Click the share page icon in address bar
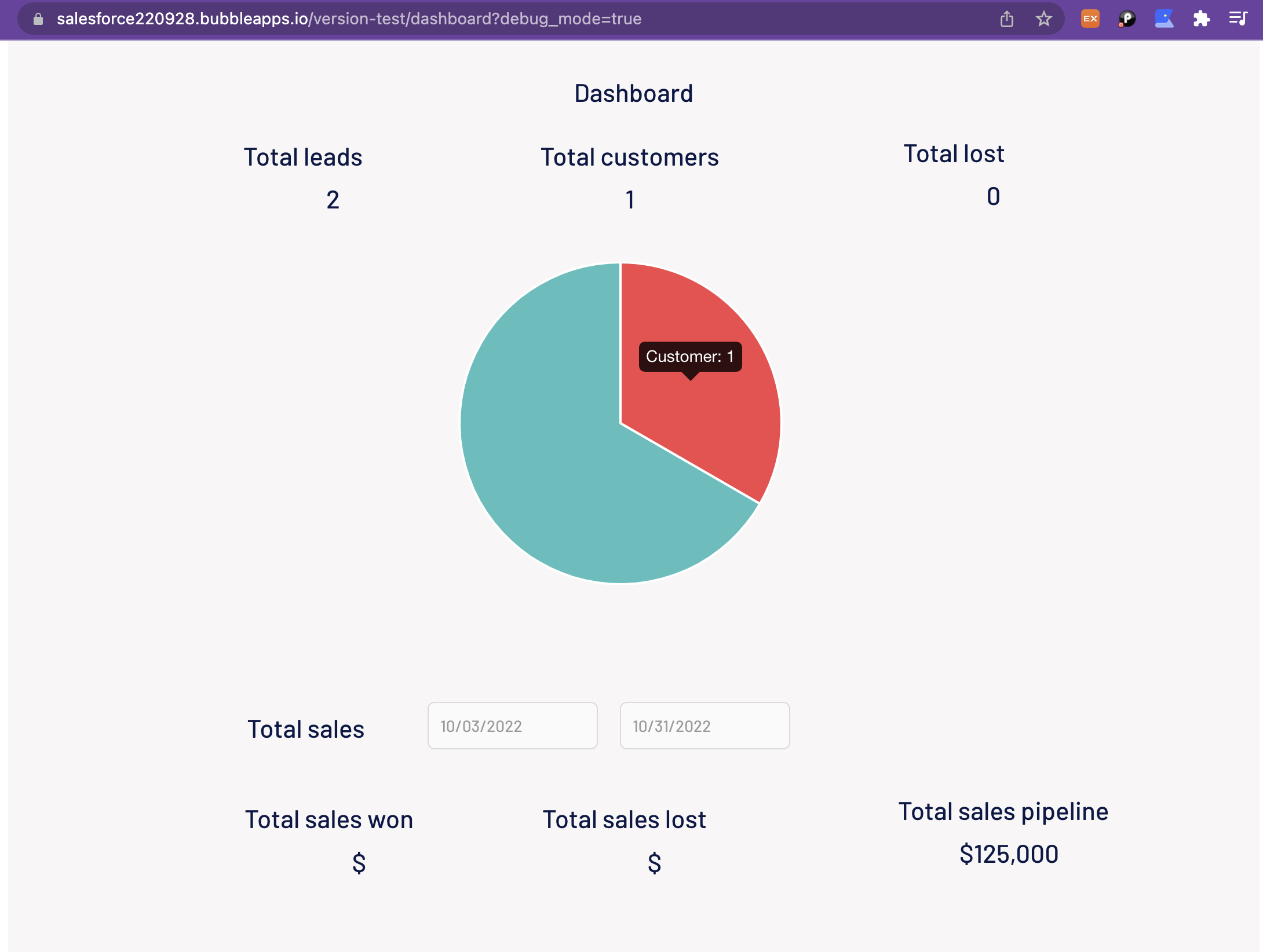1263x952 pixels. 1007,19
